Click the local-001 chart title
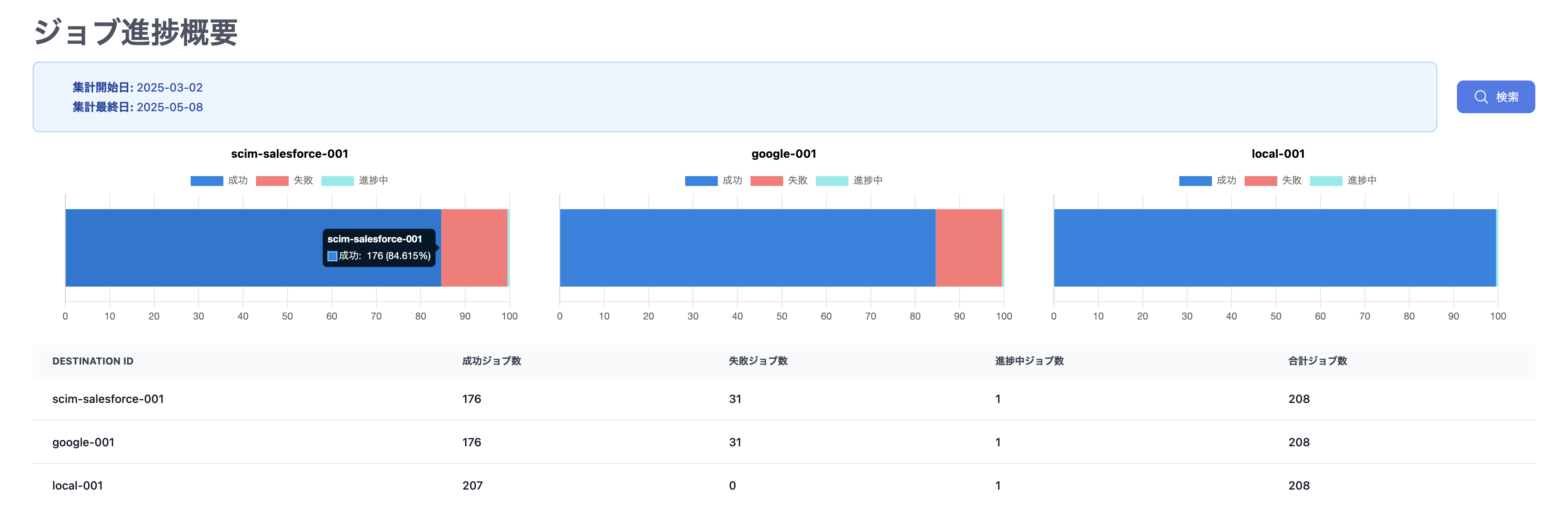 (x=1278, y=154)
